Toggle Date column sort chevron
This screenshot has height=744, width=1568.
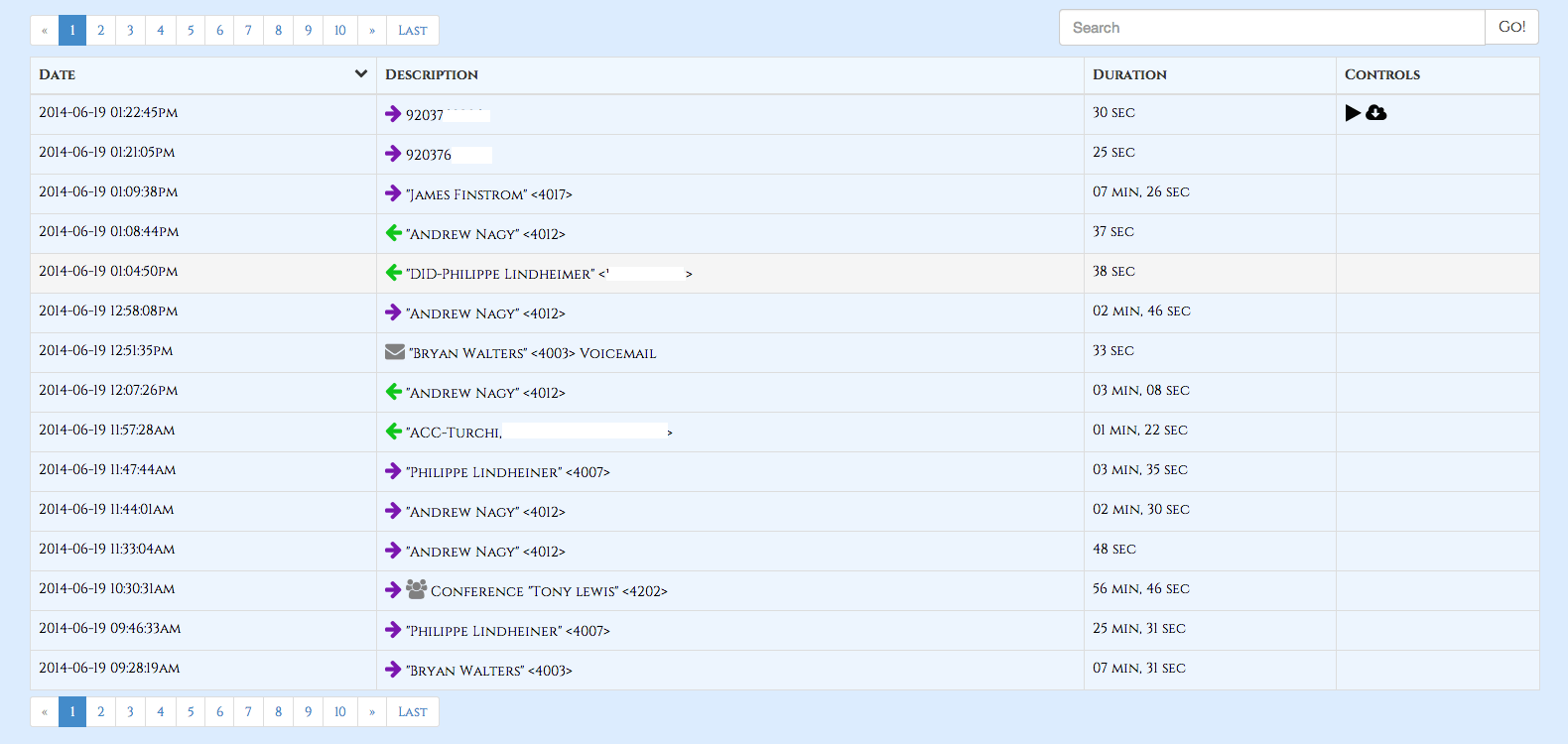pyautogui.click(x=361, y=74)
